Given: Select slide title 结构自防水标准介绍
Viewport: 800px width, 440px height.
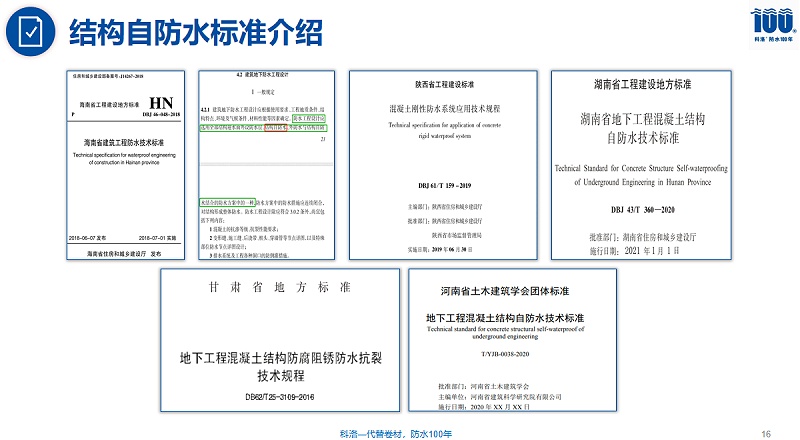Looking at the screenshot, I should coord(196,33).
